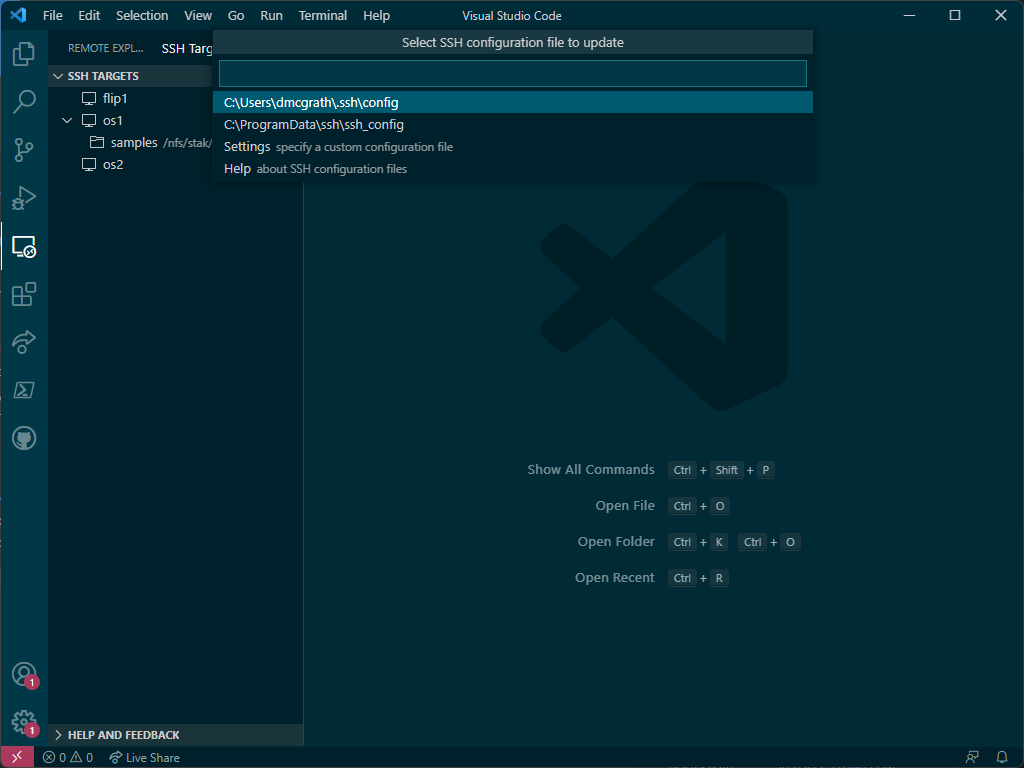This screenshot has height=768, width=1024.
Task: Minimize the Visual Studio Code window
Action: (x=909, y=15)
